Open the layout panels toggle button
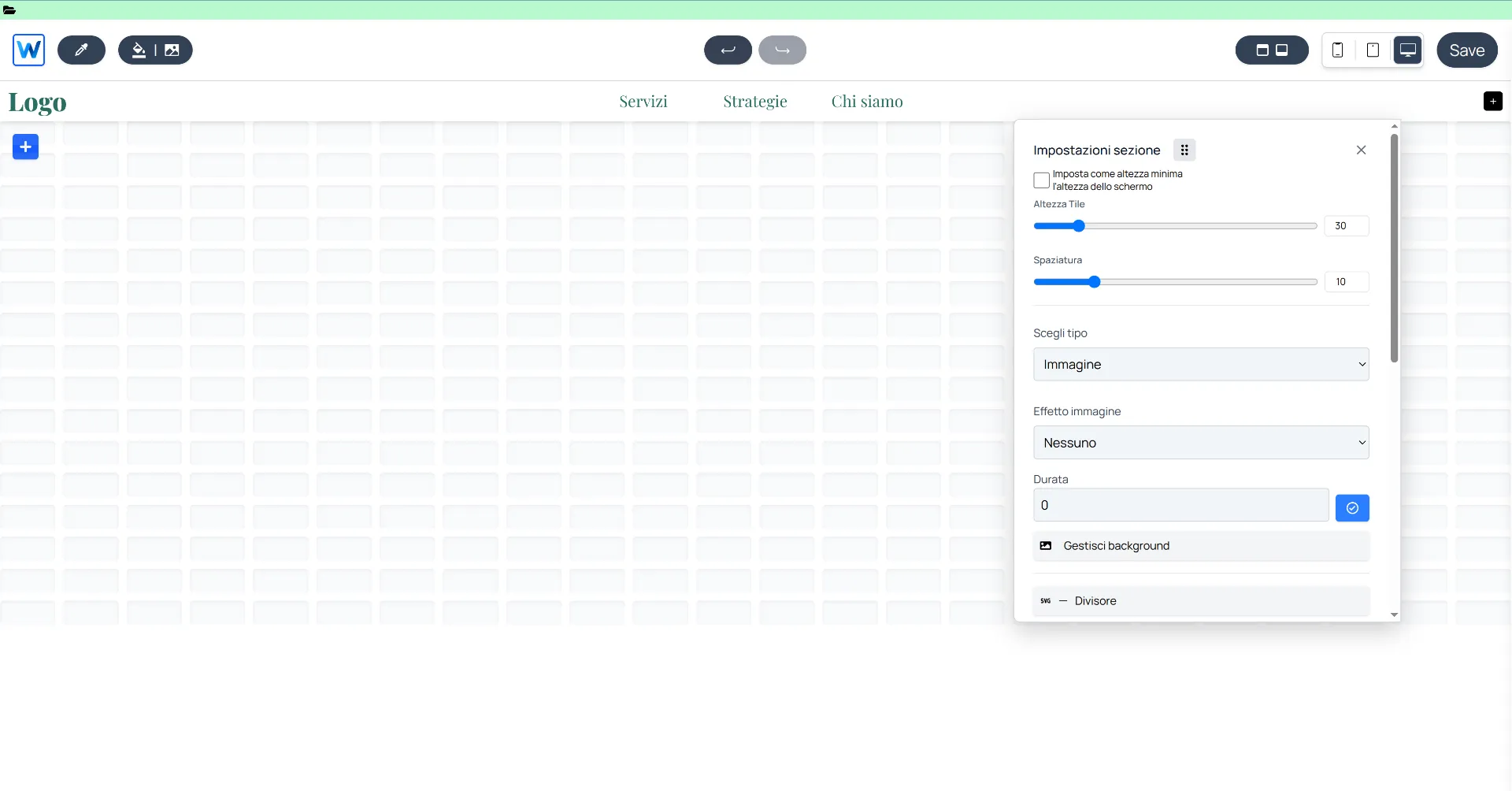The width and height of the screenshot is (1512, 791). tap(1272, 50)
